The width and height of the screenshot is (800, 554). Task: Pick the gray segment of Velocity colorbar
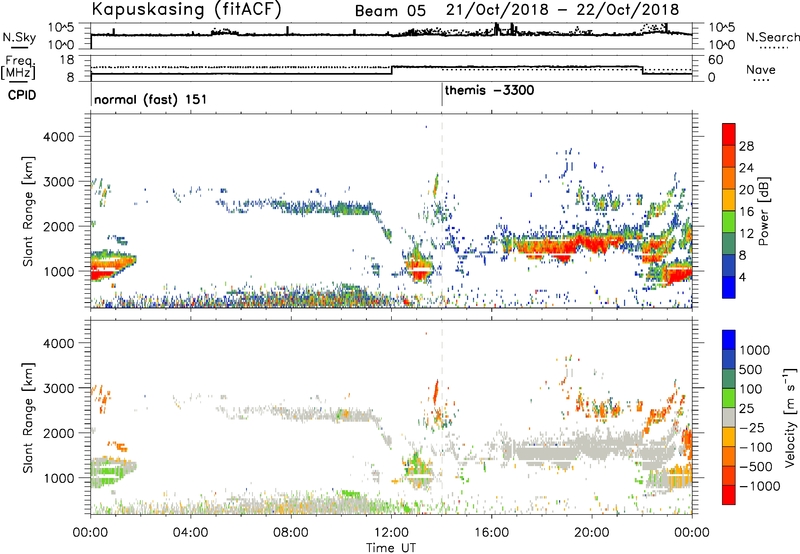coord(729,417)
